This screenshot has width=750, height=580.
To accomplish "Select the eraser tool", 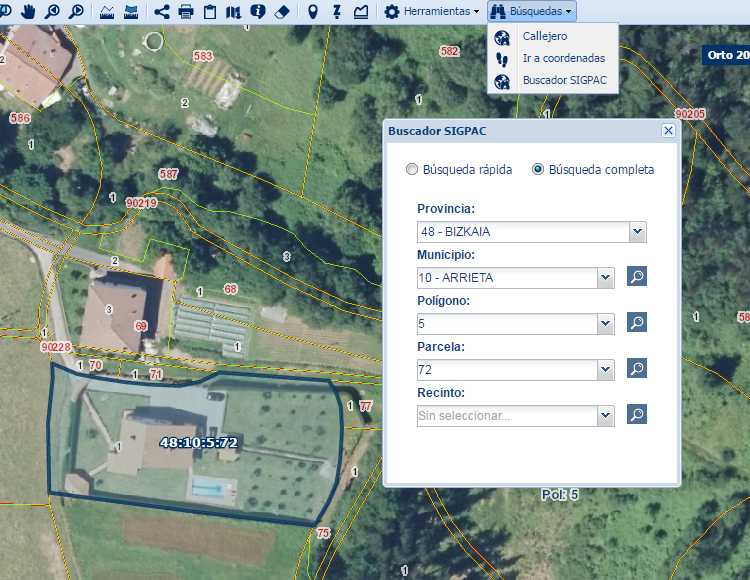I will click(281, 12).
